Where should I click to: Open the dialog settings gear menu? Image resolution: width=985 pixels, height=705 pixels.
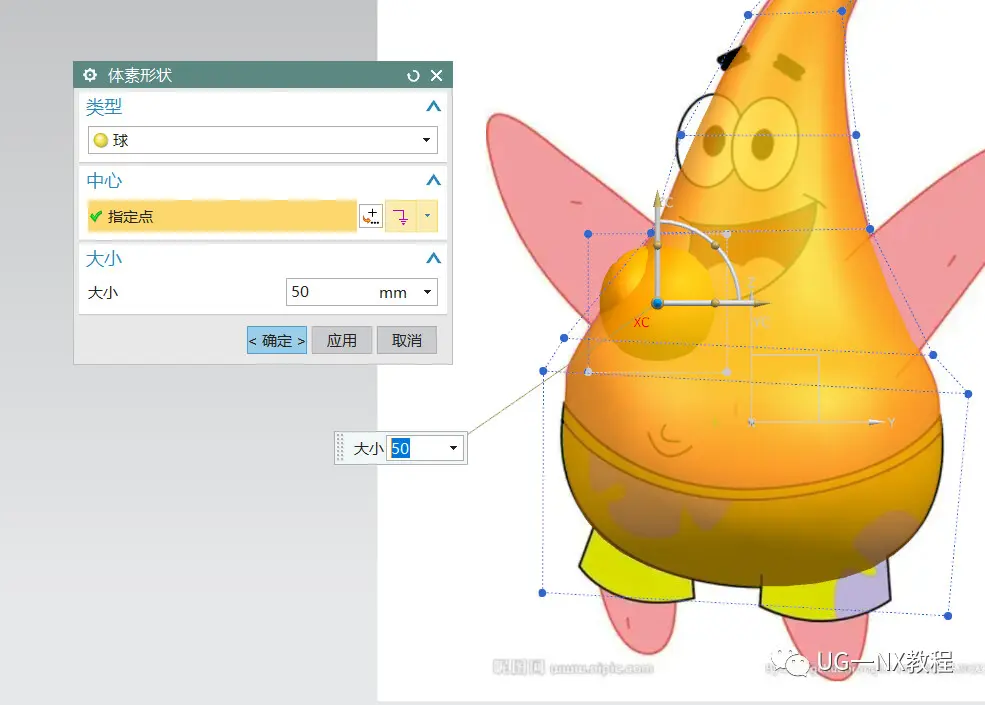point(90,75)
